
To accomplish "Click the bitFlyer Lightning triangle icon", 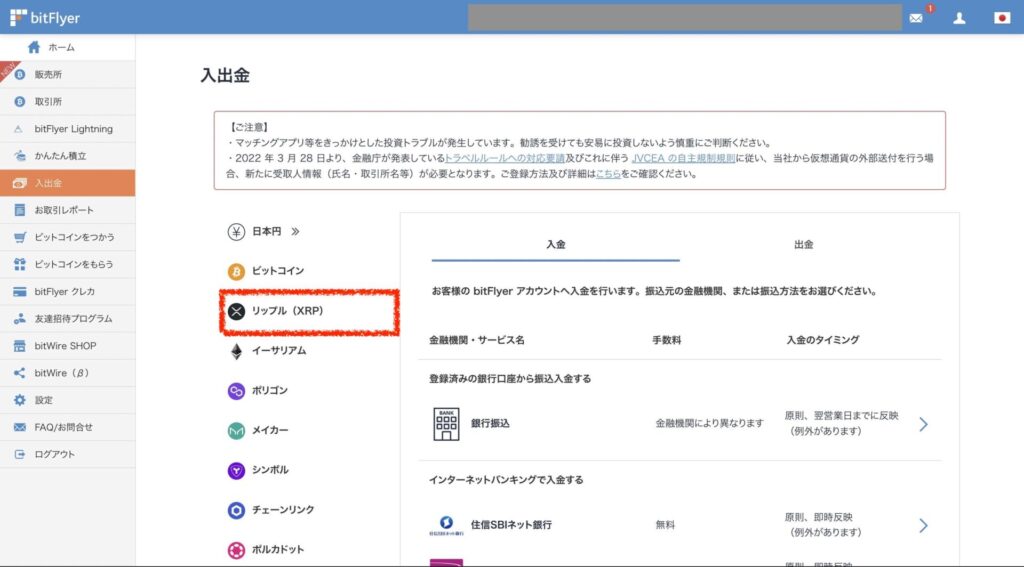I will click(x=20, y=129).
